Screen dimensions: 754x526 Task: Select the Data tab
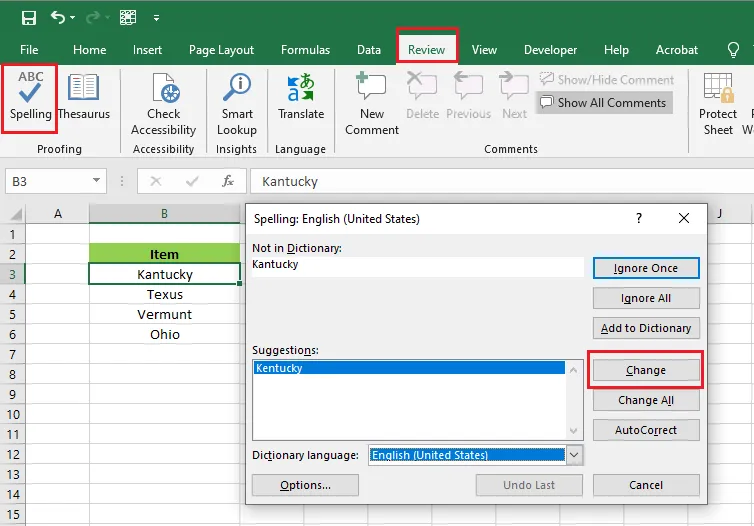369,50
